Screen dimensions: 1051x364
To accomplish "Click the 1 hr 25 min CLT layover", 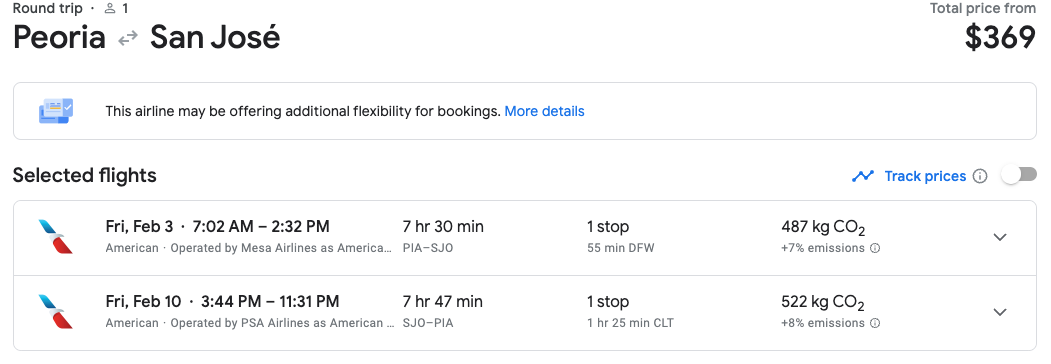I will pyautogui.click(x=630, y=323).
